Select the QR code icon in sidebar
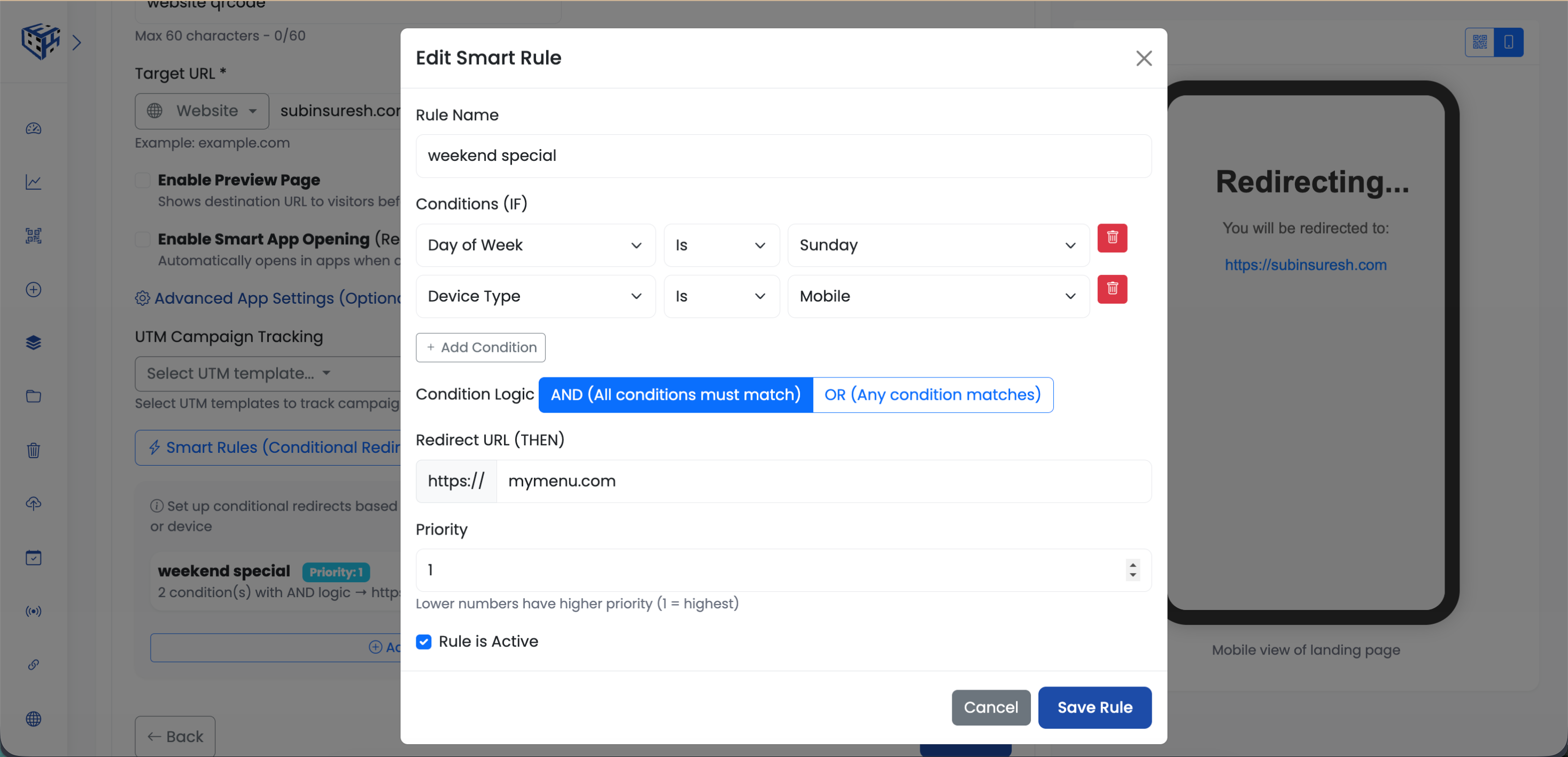Image resolution: width=1568 pixels, height=757 pixels. coord(34,236)
